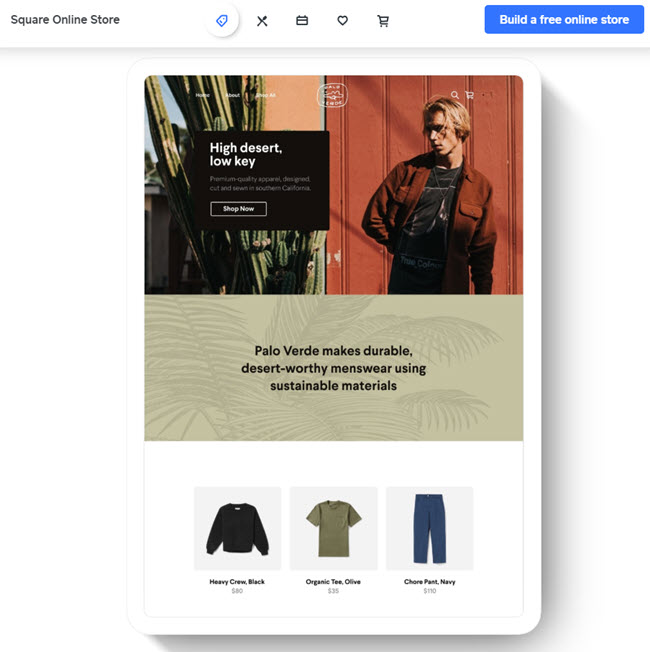Open About in preview navigation
This screenshot has height=652, width=650.
tap(232, 95)
